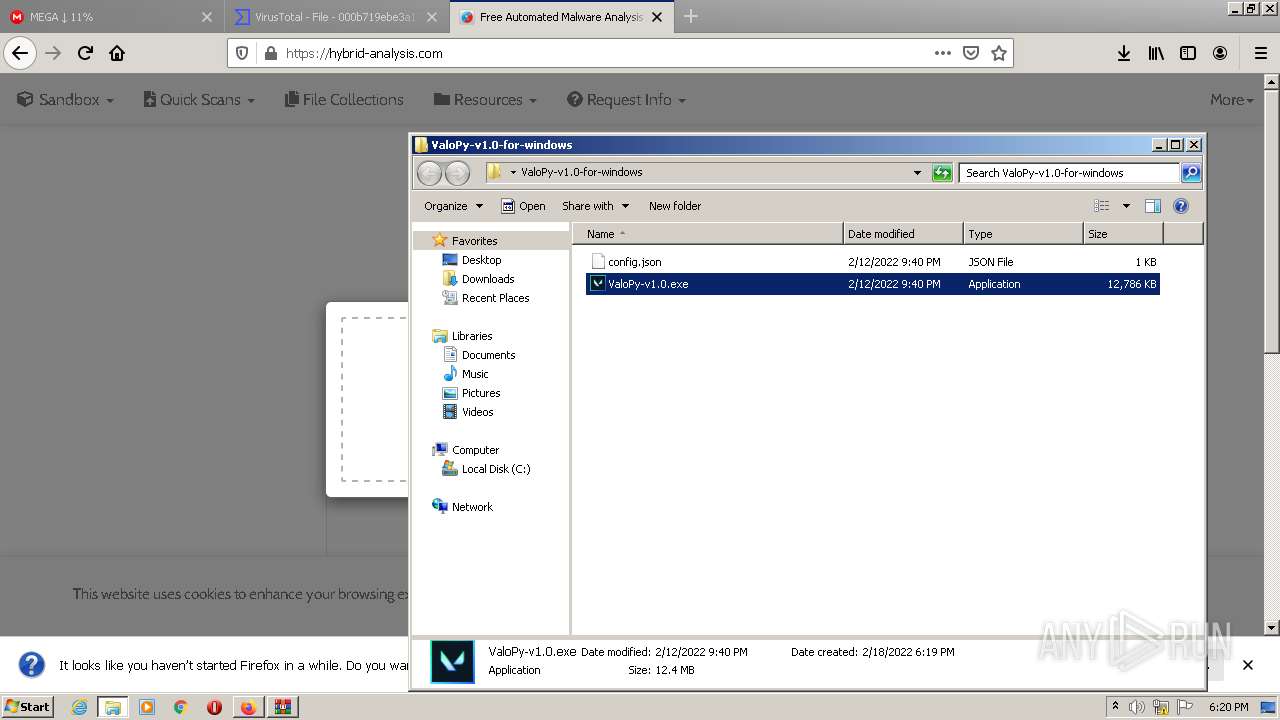This screenshot has height=720, width=1280.
Task: Reload the hybrid-analysis page
Action: point(85,53)
